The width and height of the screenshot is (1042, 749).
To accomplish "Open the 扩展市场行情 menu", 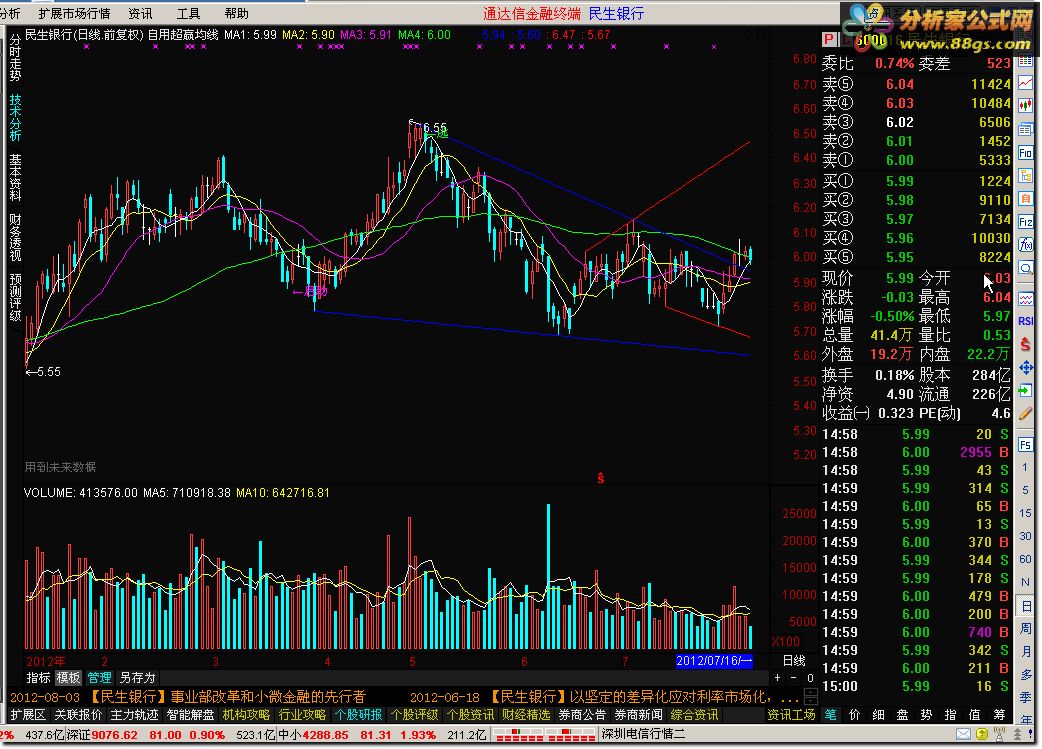I will [74, 13].
